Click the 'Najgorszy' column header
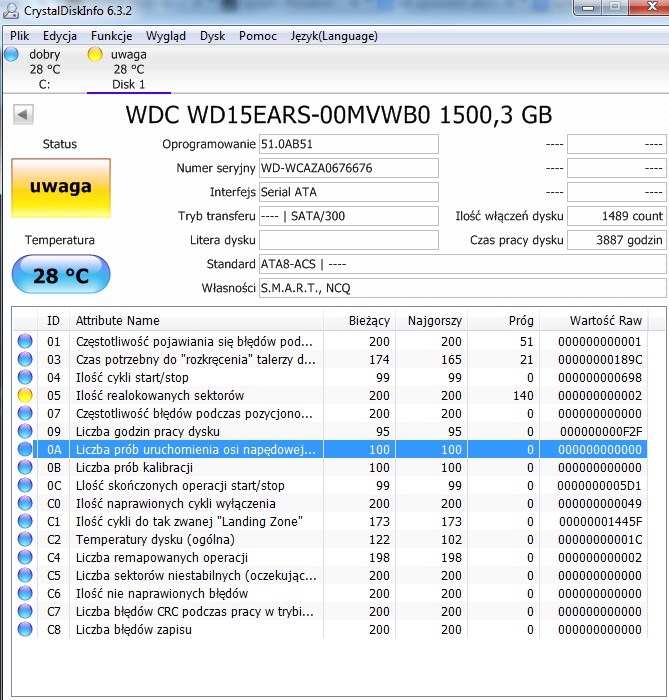 point(432,321)
